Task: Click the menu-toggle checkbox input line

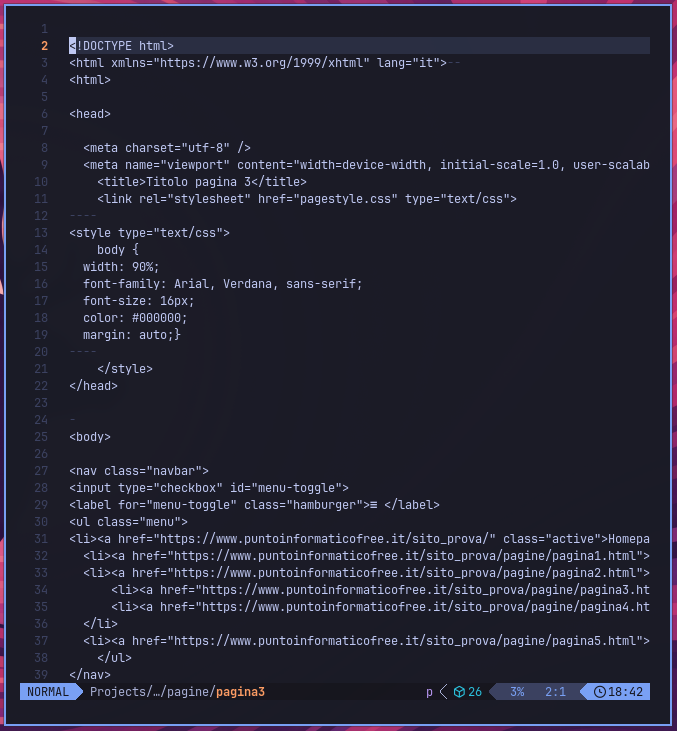Action: click(209, 488)
